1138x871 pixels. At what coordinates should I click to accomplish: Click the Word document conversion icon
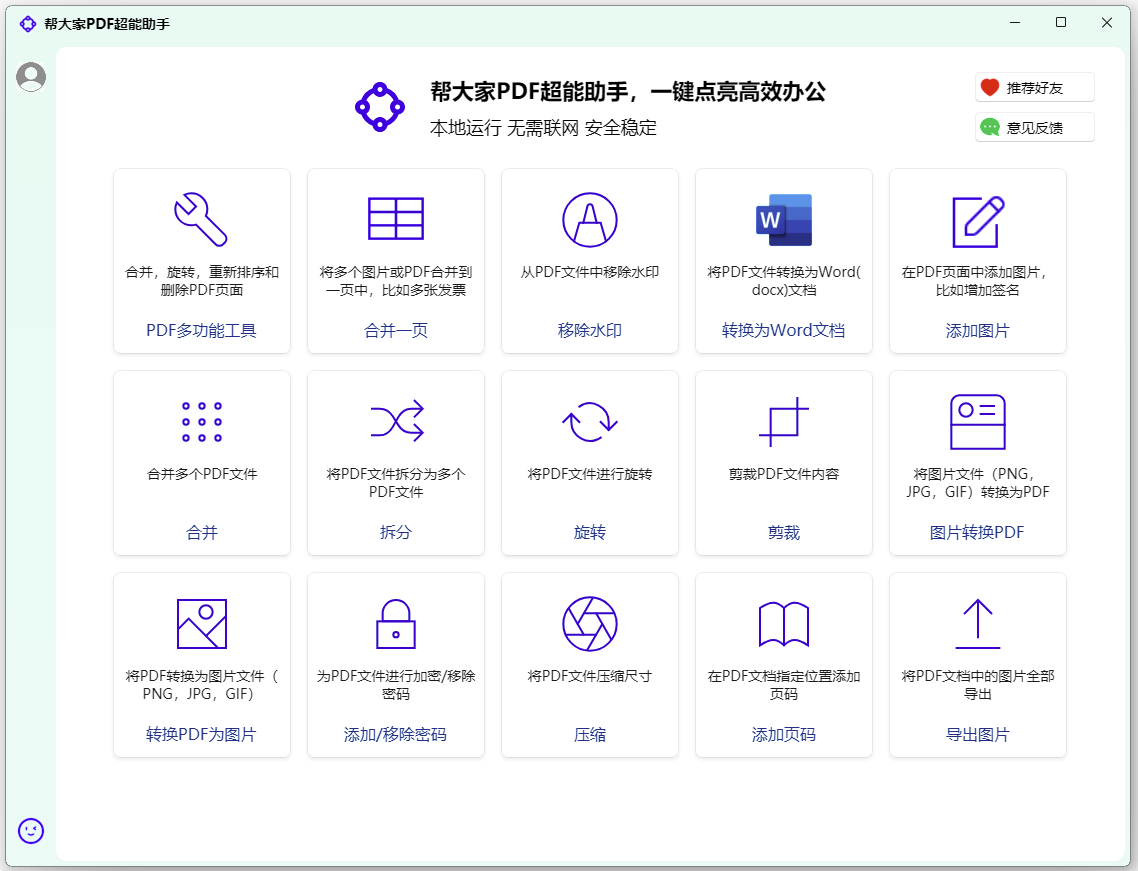783,219
